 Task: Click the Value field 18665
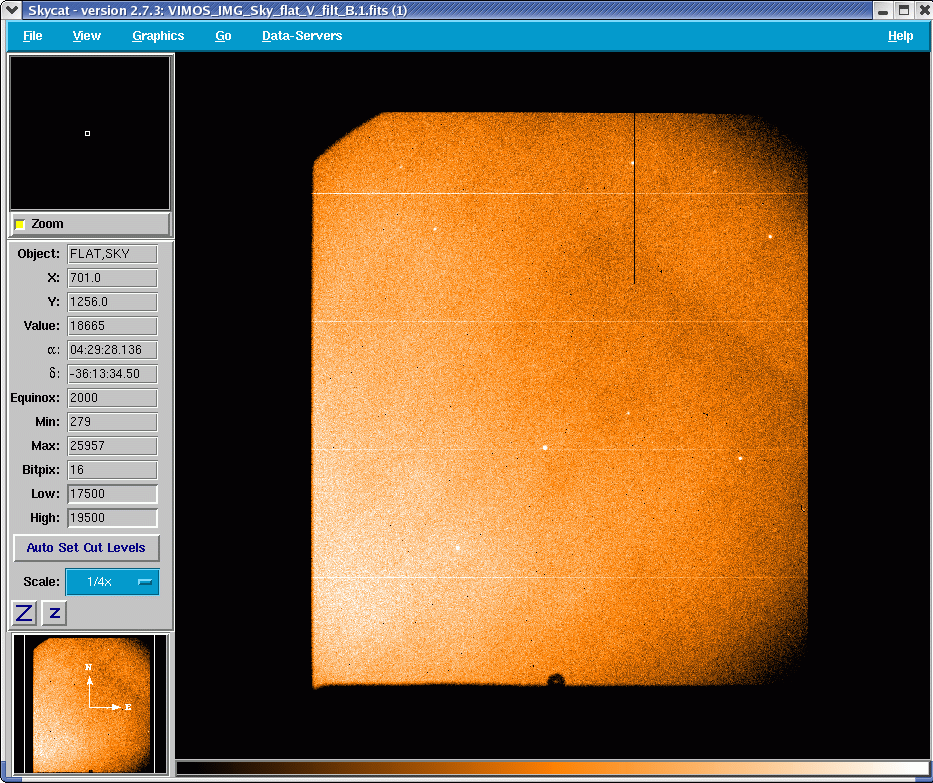pos(112,326)
